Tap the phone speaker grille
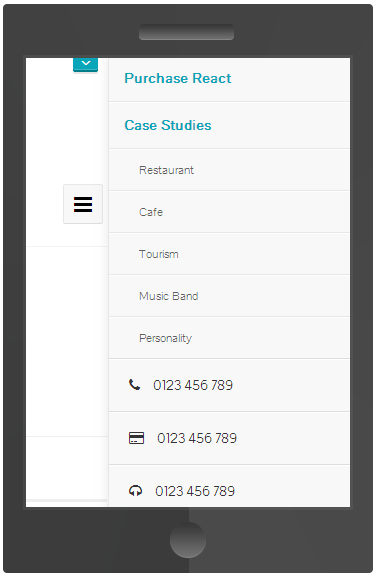 [186, 32]
